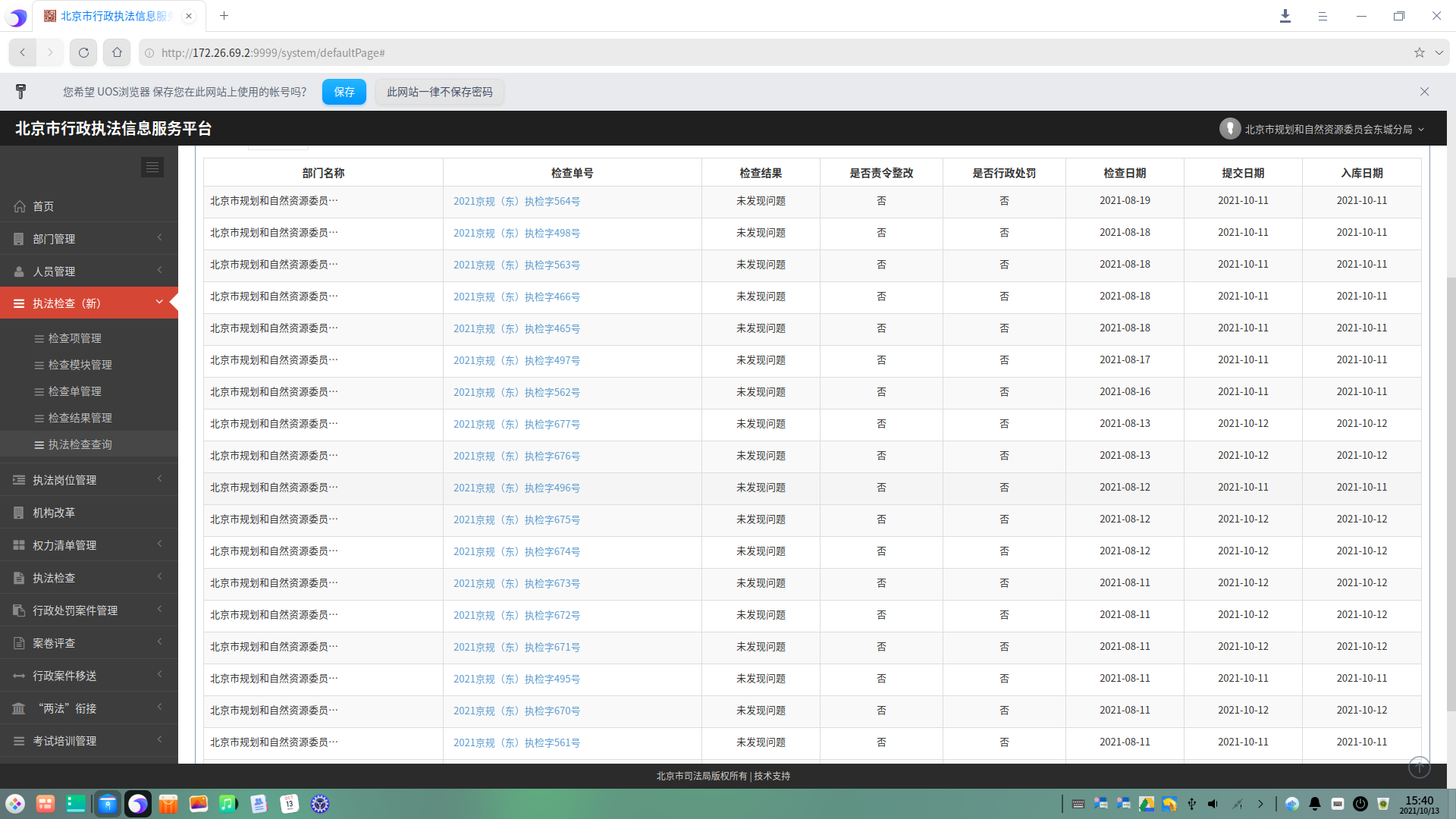
Task: Open 检查单管理 submenu item
Action: coord(74,391)
